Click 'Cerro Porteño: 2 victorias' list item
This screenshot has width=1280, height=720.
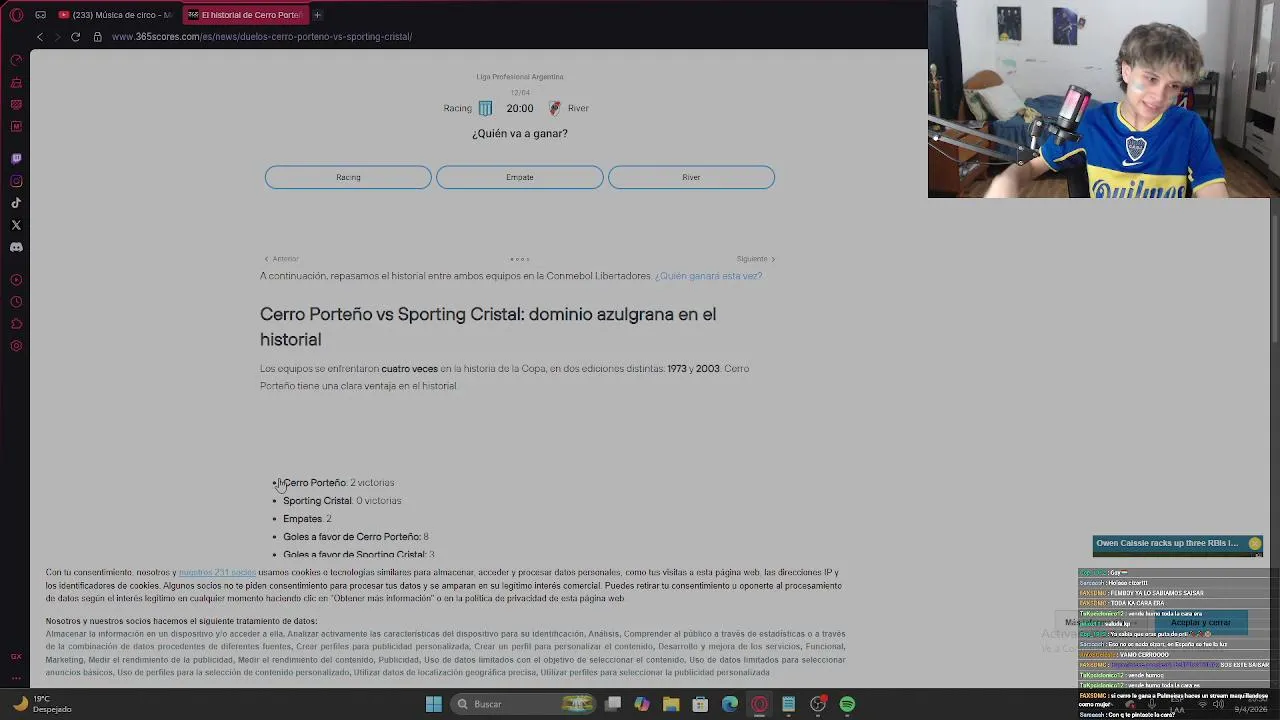tap(338, 483)
